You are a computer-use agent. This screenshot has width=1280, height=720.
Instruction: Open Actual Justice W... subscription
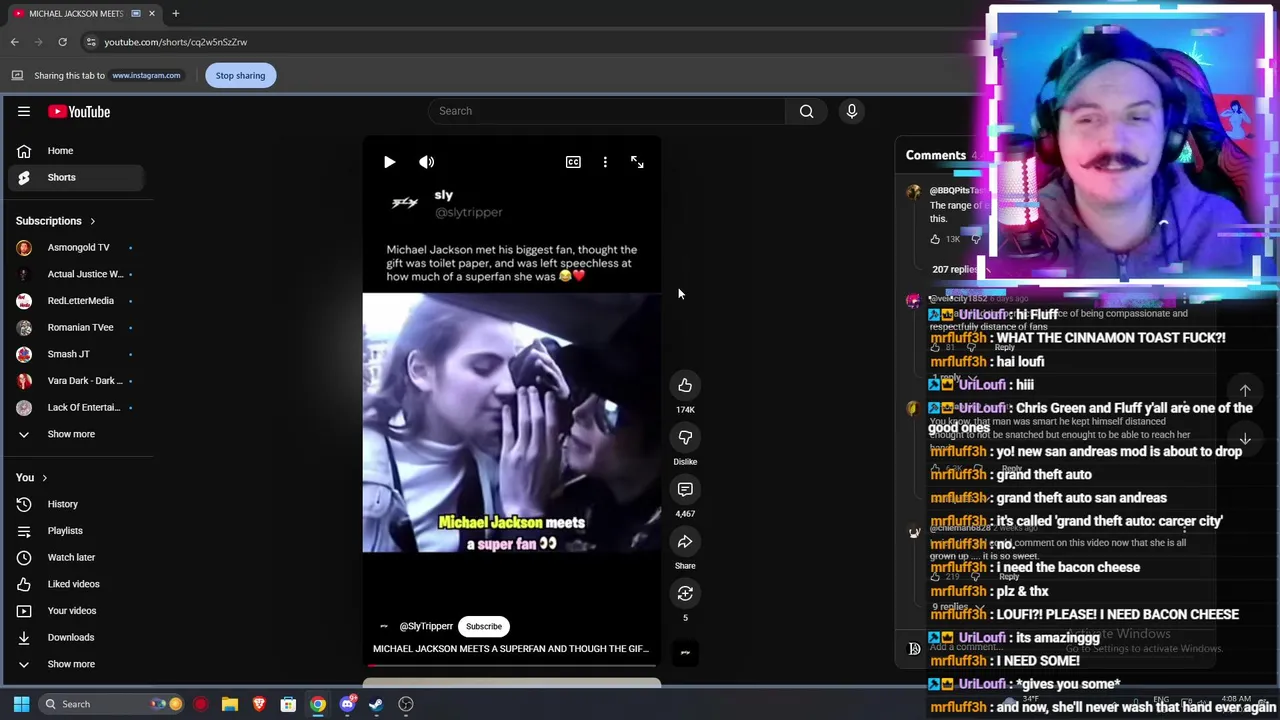[76, 274]
